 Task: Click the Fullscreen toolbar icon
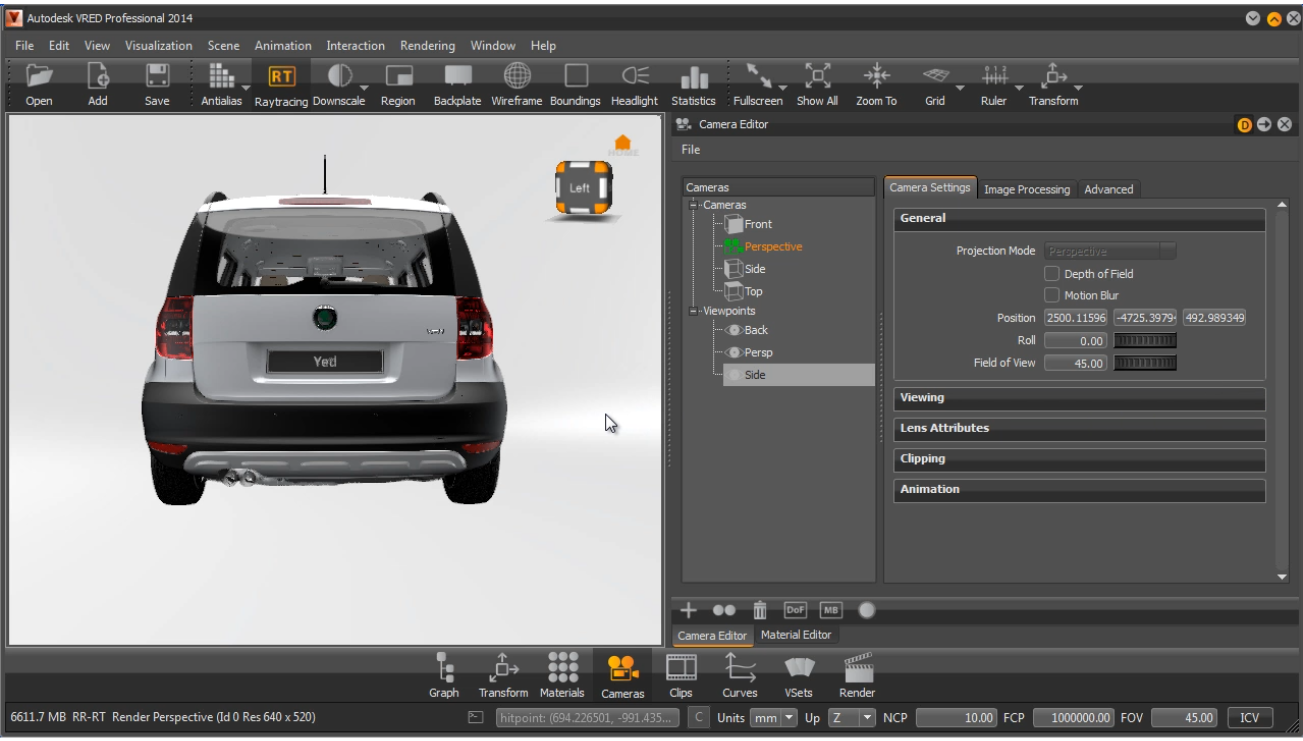[x=757, y=77]
